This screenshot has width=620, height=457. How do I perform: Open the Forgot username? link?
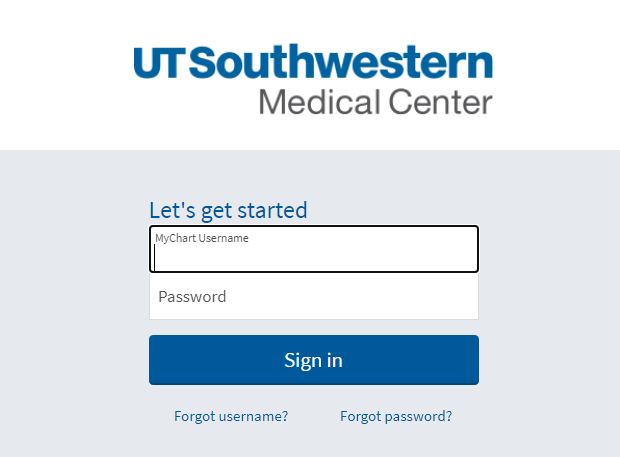tap(231, 417)
